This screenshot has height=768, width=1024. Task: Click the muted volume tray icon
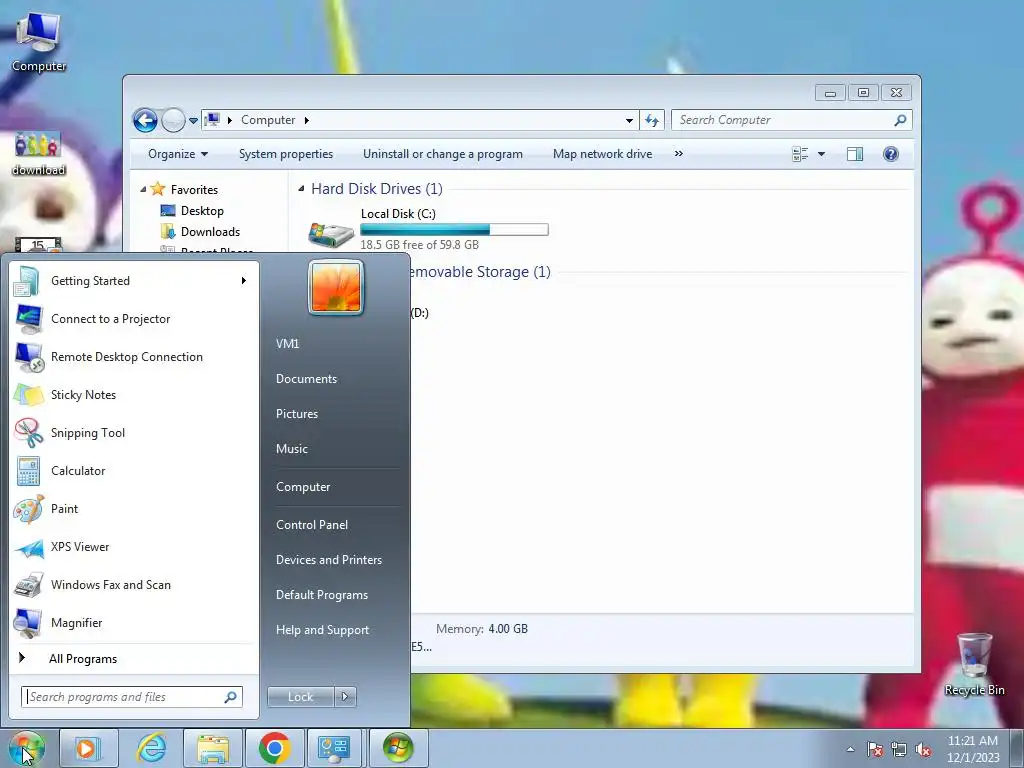[923, 750]
